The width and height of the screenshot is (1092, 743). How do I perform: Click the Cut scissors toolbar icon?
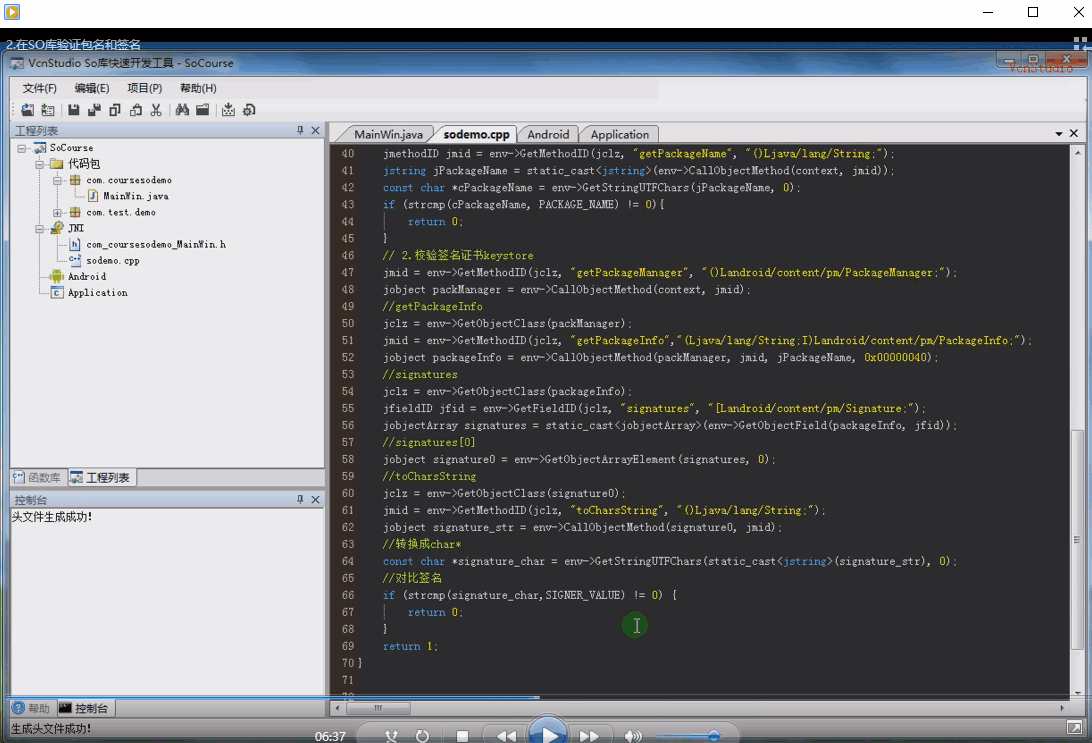pyautogui.click(x=155, y=110)
